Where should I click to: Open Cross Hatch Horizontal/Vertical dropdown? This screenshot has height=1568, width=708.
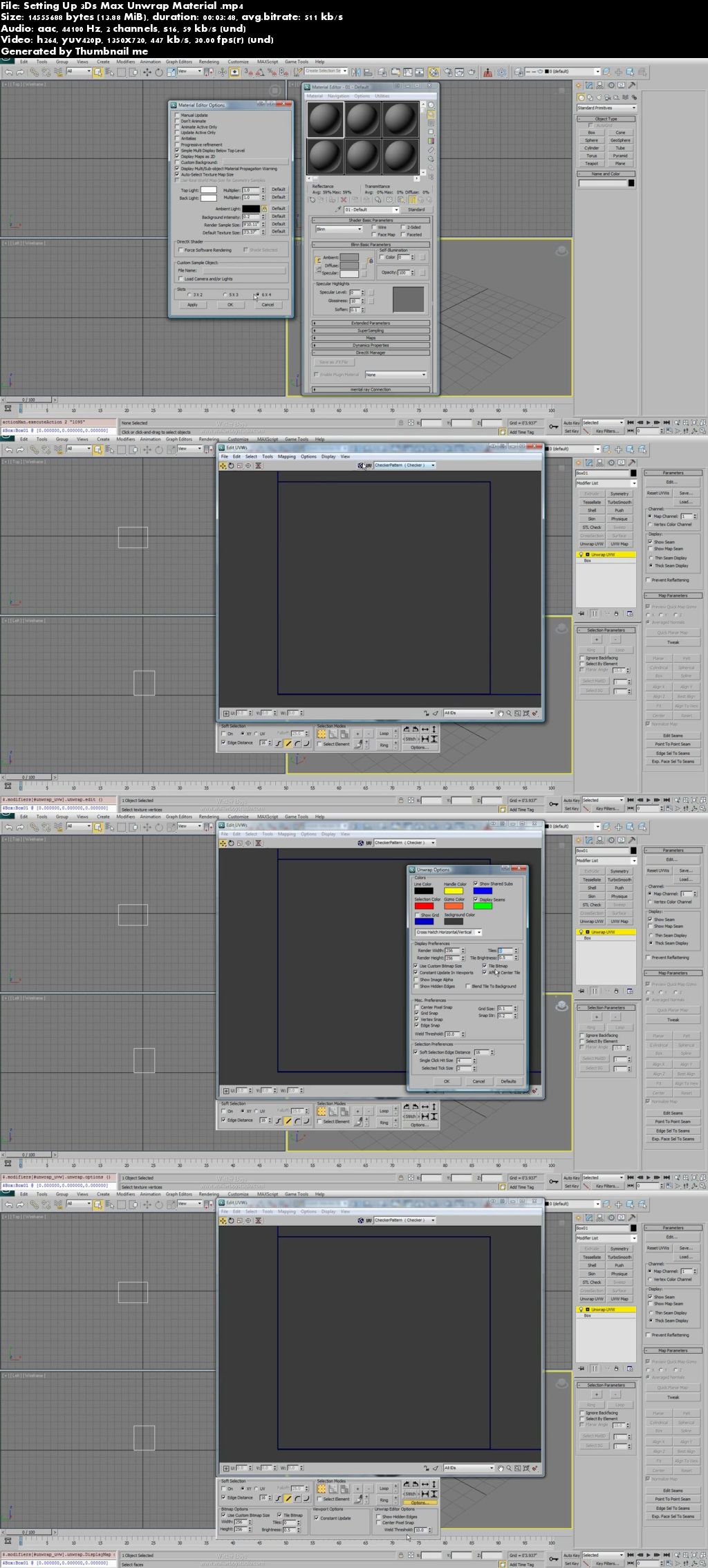point(448,932)
